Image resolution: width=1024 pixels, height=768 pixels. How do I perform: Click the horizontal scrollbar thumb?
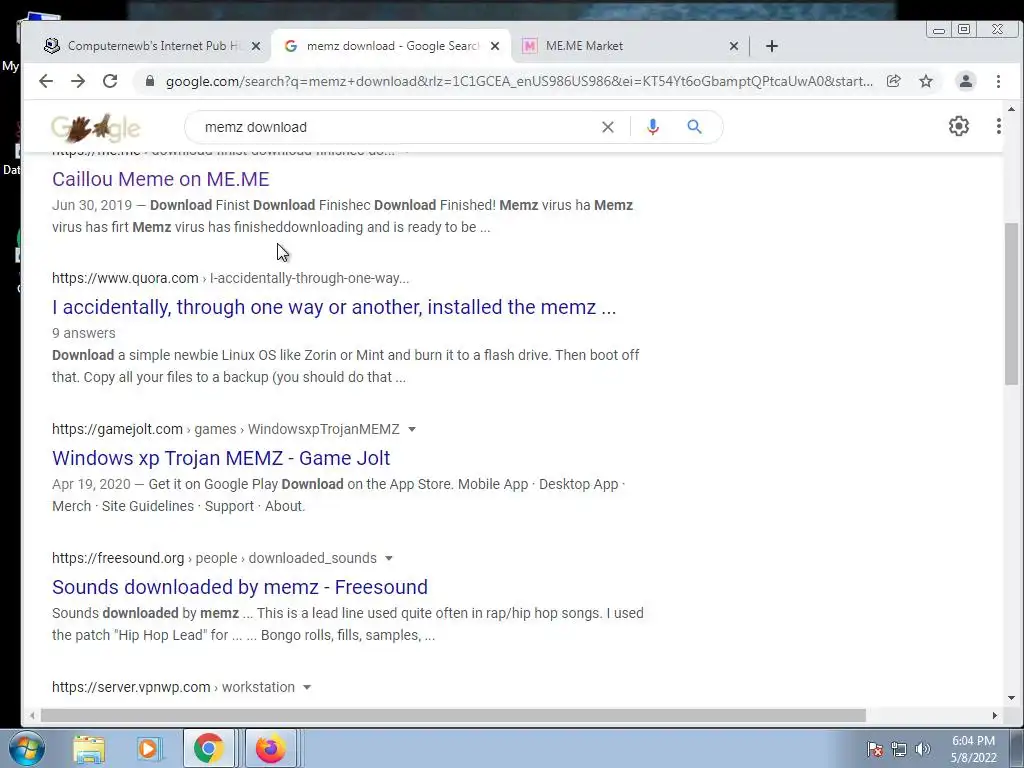453,716
